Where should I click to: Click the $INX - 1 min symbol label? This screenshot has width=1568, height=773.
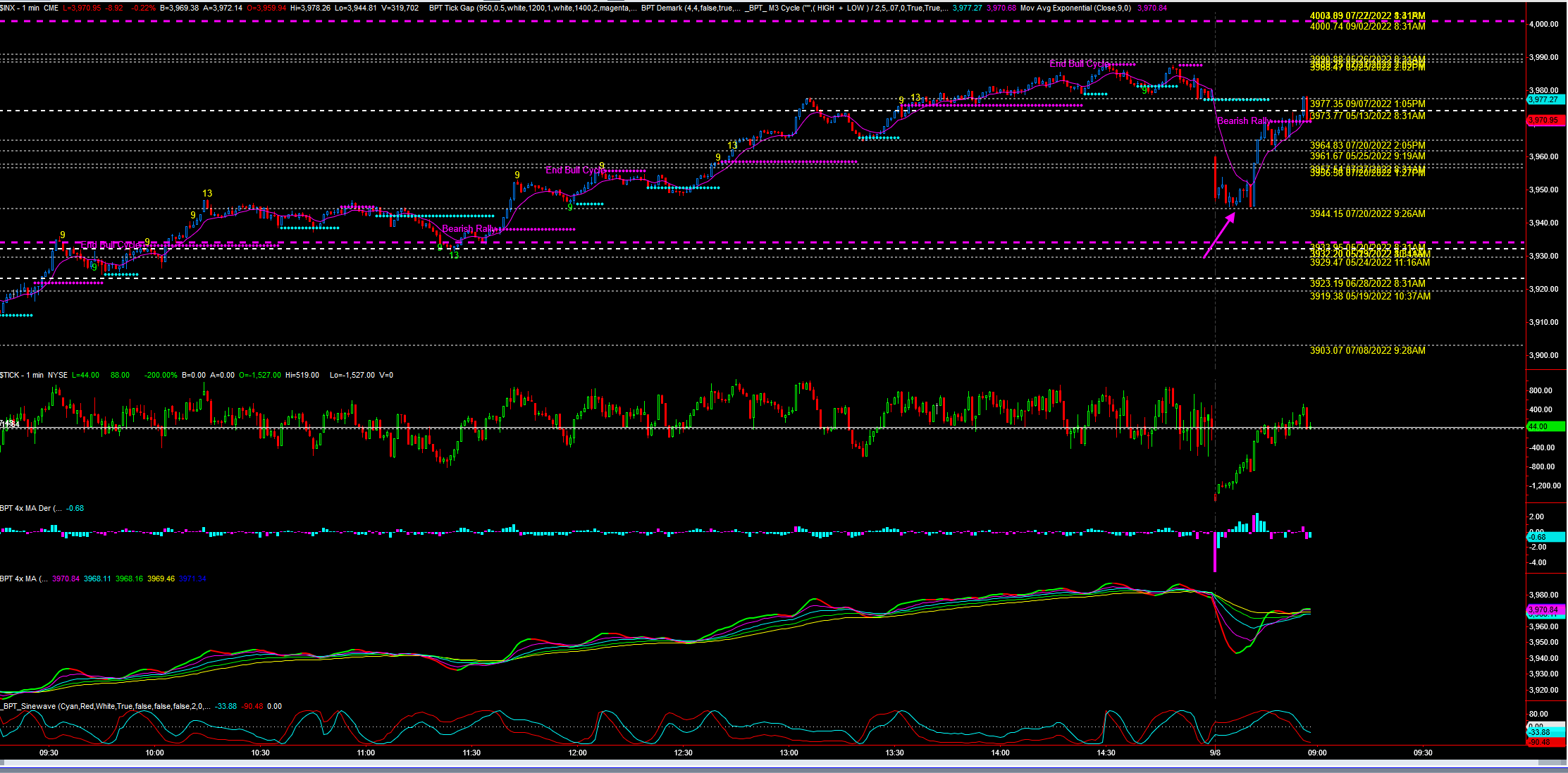20,8
